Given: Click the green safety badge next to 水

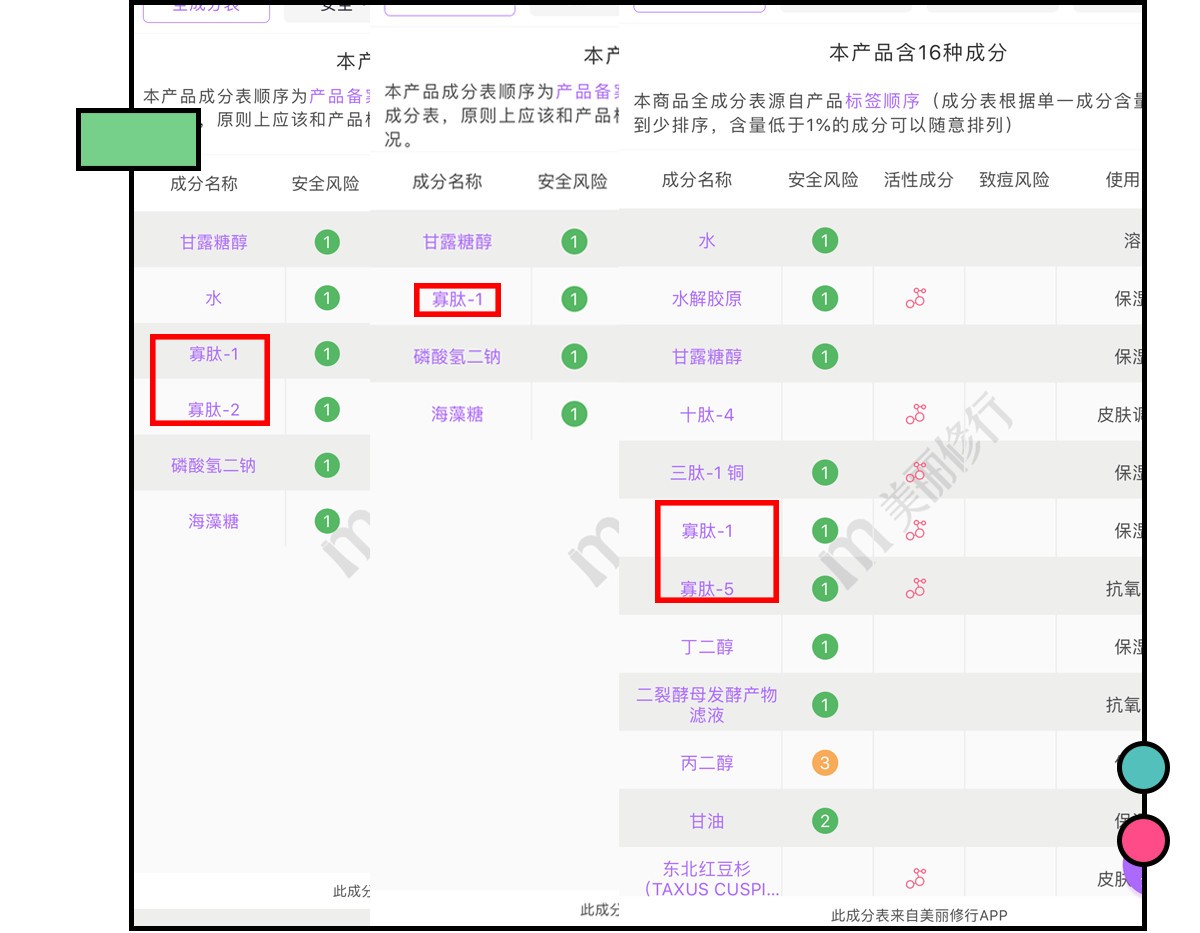Looking at the screenshot, I should (x=824, y=240).
